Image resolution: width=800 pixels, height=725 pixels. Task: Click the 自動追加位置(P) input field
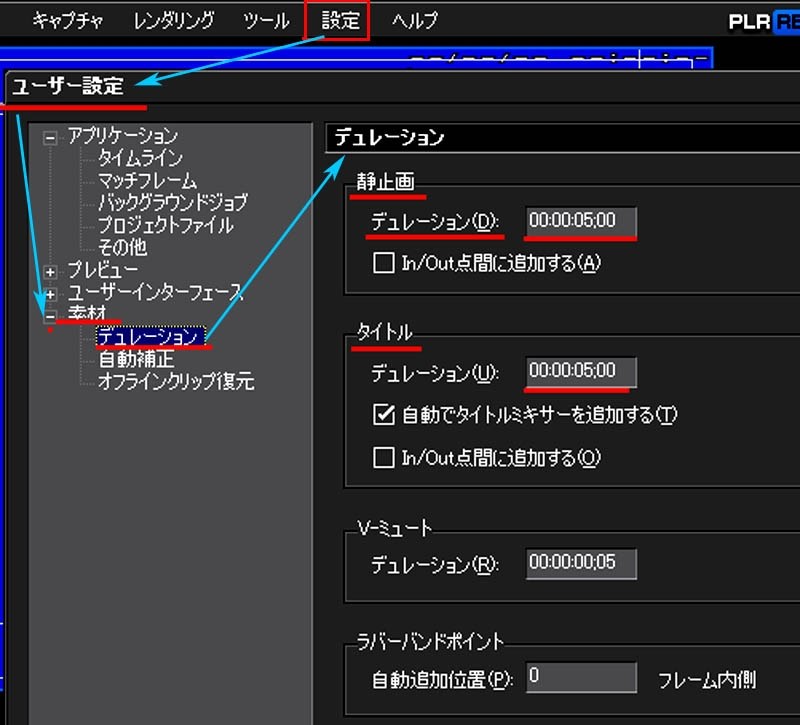[581, 677]
